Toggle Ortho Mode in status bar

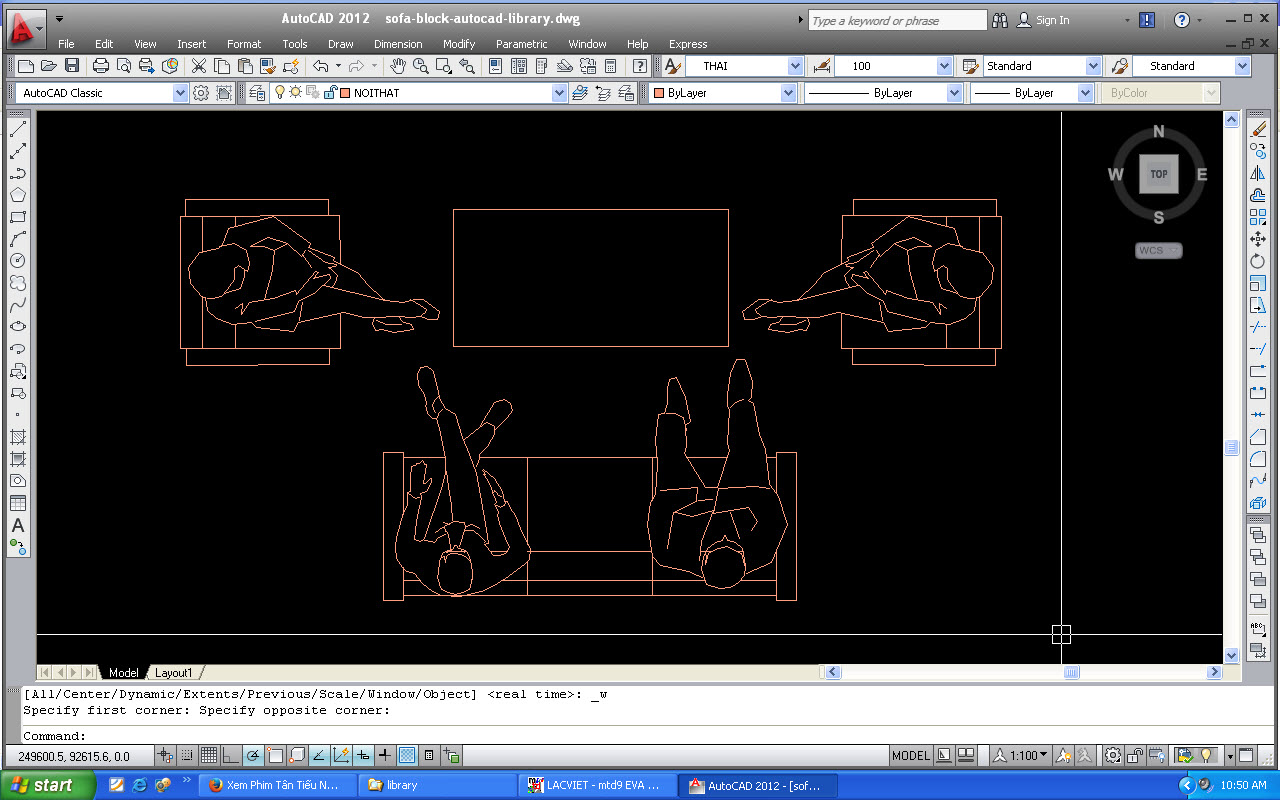(231, 755)
